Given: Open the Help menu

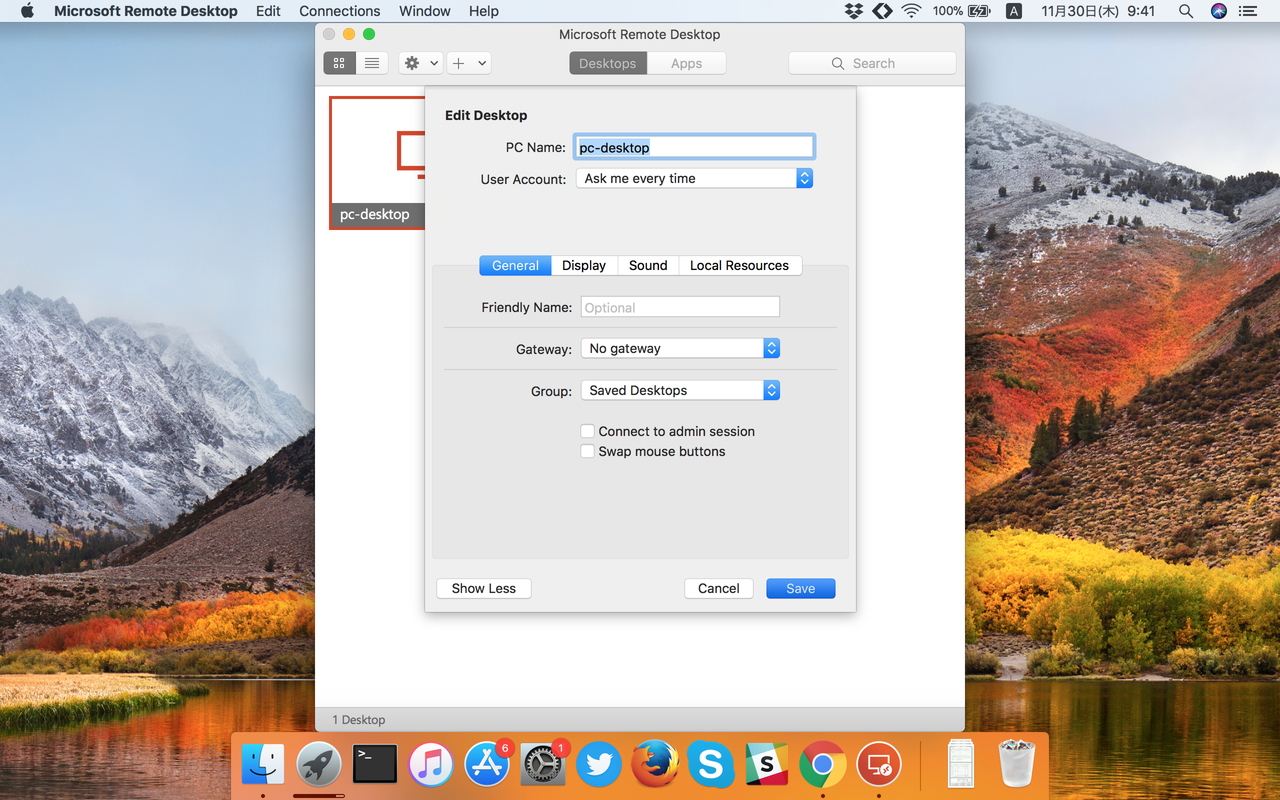Looking at the screenshot, I should pos(484,11).
